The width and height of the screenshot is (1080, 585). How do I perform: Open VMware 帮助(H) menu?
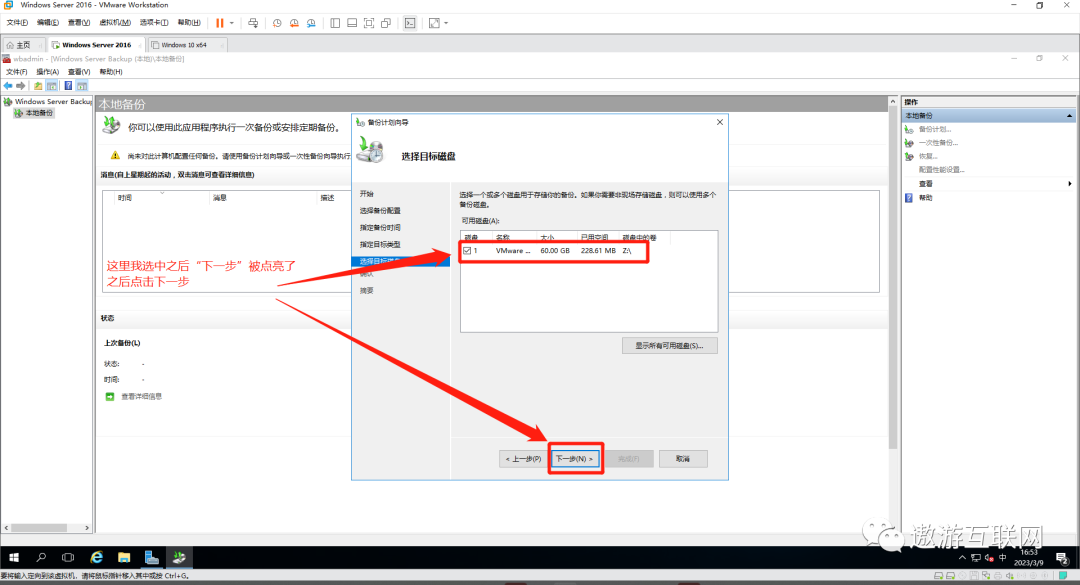click(x=189, y=23)
